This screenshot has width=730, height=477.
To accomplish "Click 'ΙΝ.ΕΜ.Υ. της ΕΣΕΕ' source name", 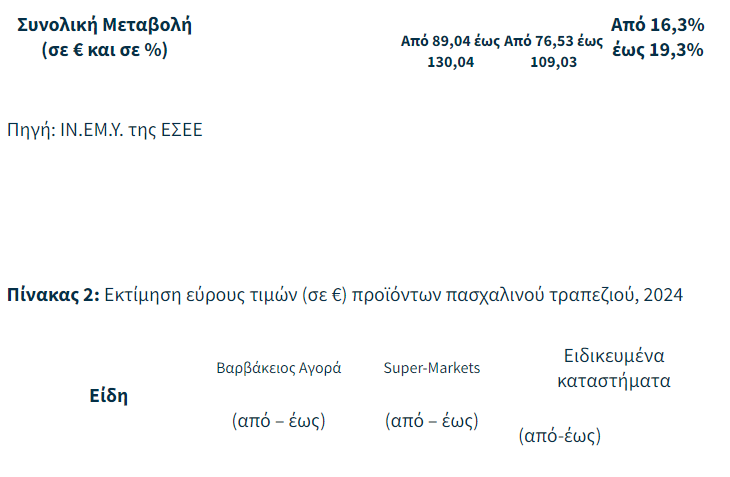I will 129,130.
